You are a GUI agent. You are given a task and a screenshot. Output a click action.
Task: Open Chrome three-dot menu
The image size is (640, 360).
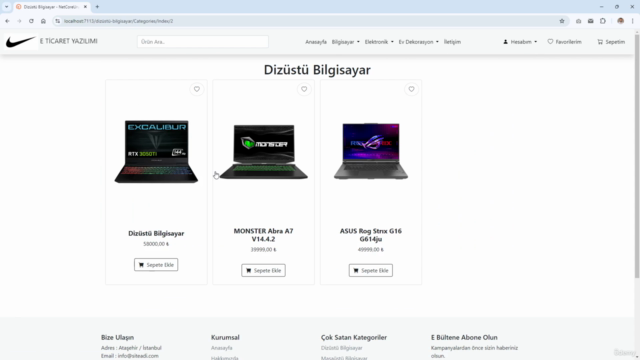pyautogui.click(x=632, y=21)
